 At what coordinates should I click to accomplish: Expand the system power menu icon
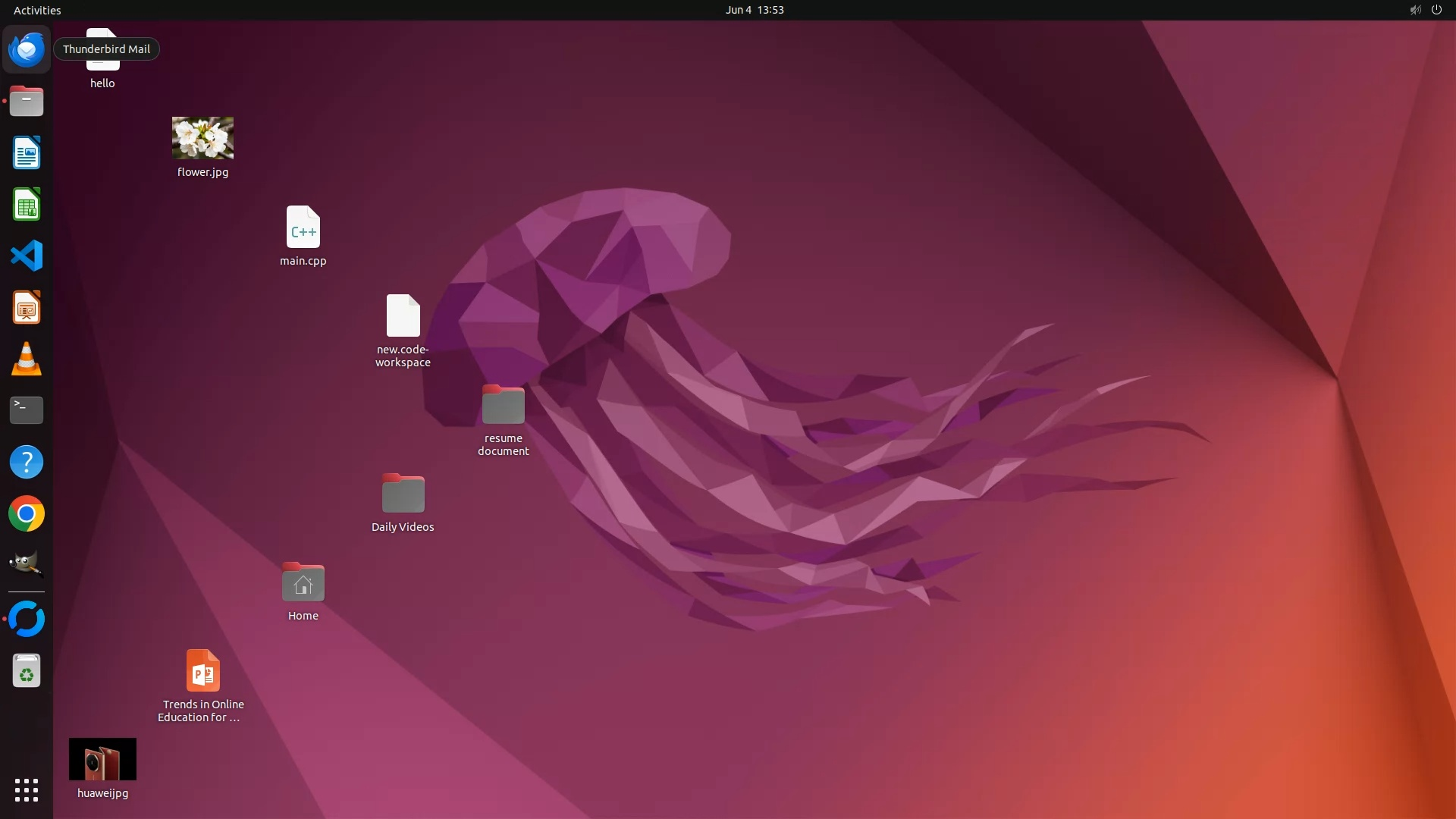[x=1436, y=10]
